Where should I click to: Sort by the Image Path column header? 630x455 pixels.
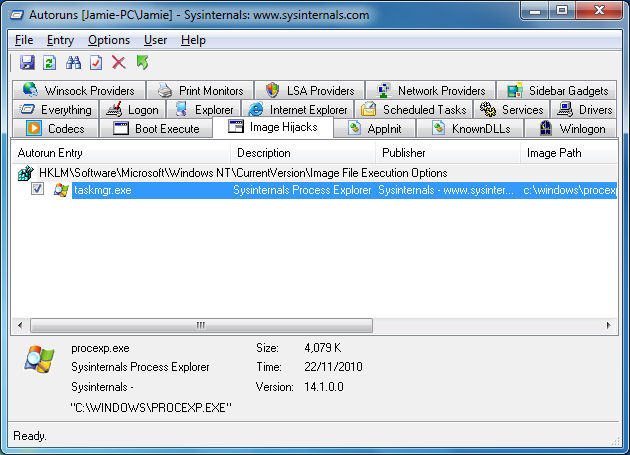(569, 153)
